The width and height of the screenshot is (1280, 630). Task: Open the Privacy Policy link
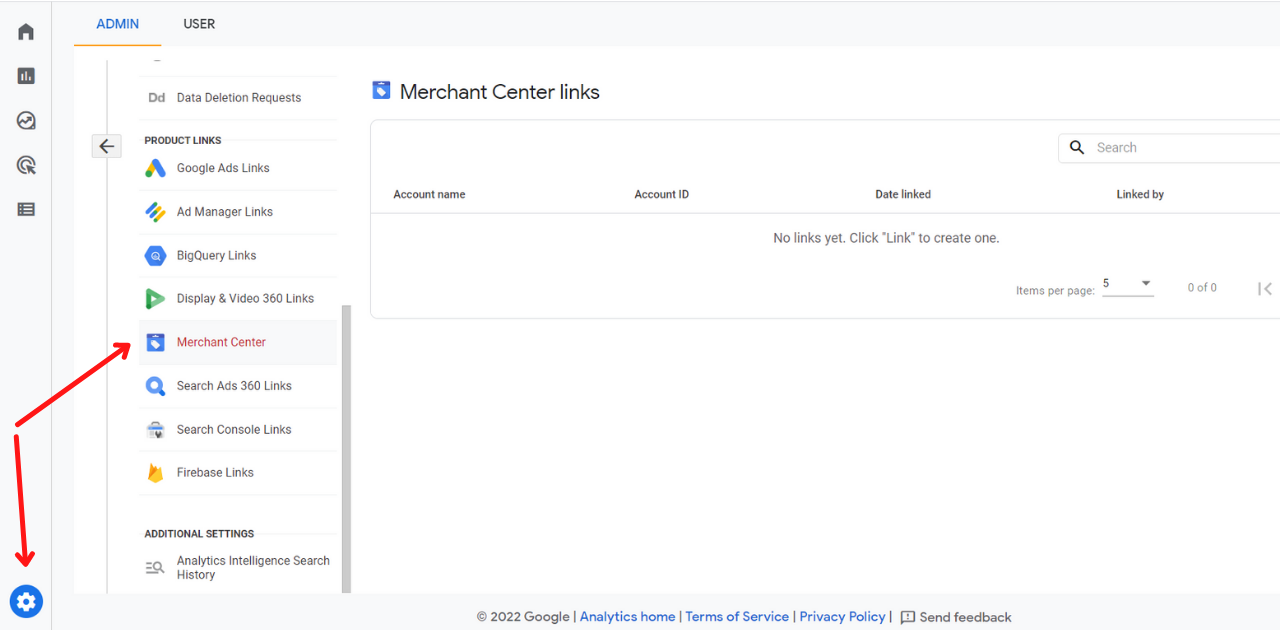[x=842, y=617]
